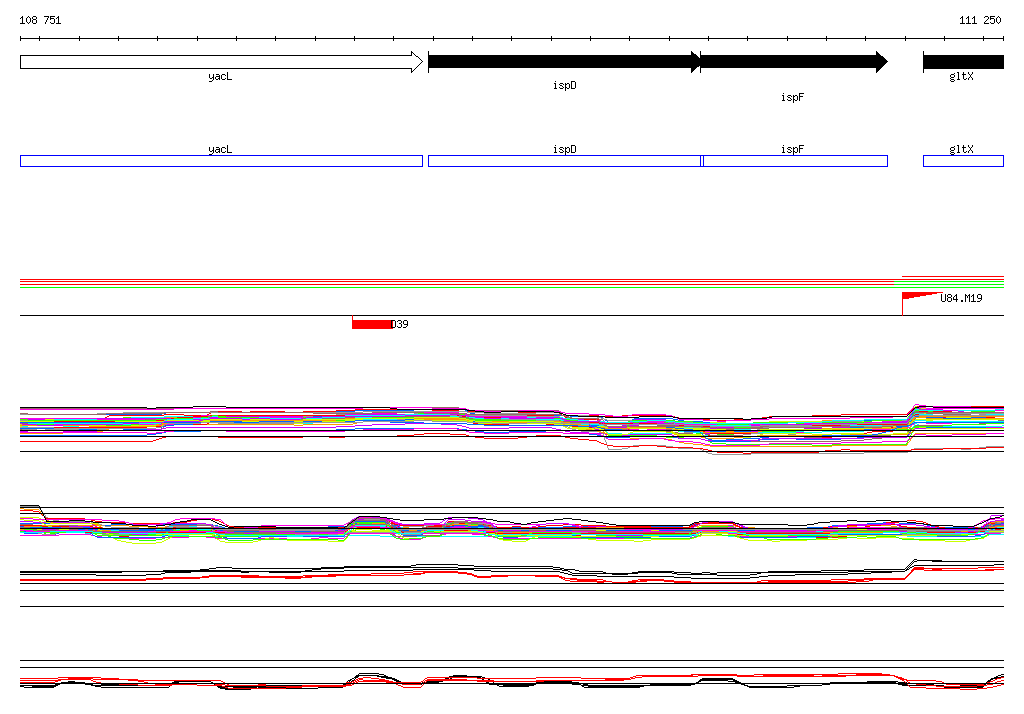Click the black gltX gene block
This screenshot has height=714, width=1024.
click(963, 62)
